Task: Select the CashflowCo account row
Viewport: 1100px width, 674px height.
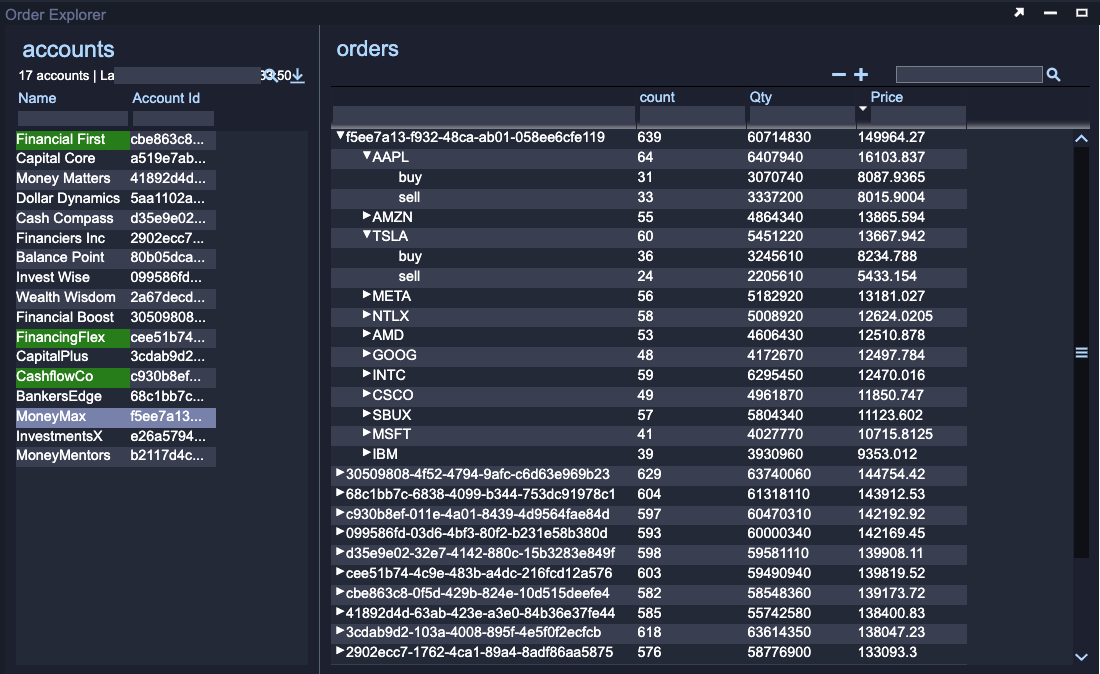Action: click(x=55, y=377)
